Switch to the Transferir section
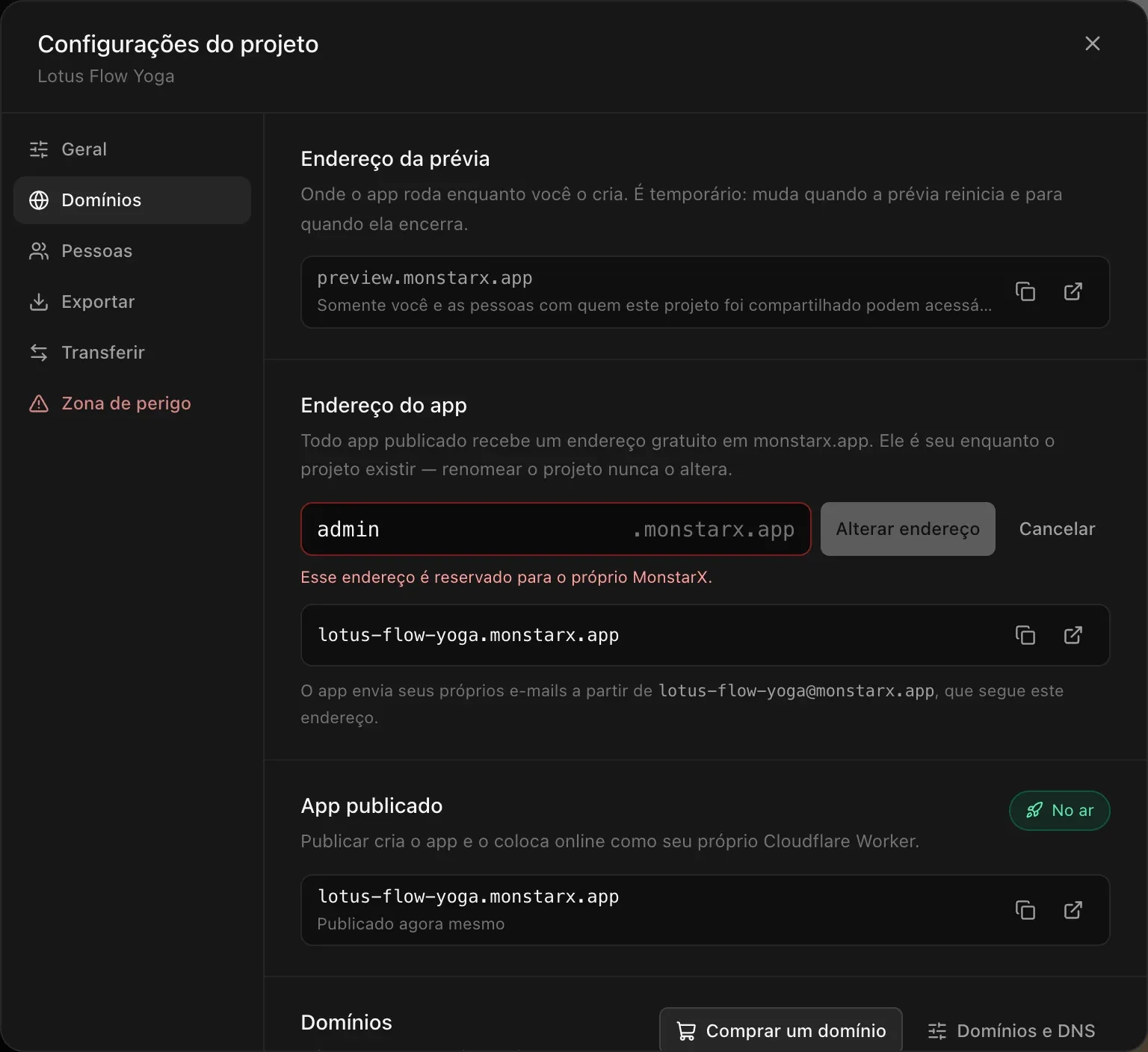The height and width of the screenshot is (1052, 1148). 132,353
